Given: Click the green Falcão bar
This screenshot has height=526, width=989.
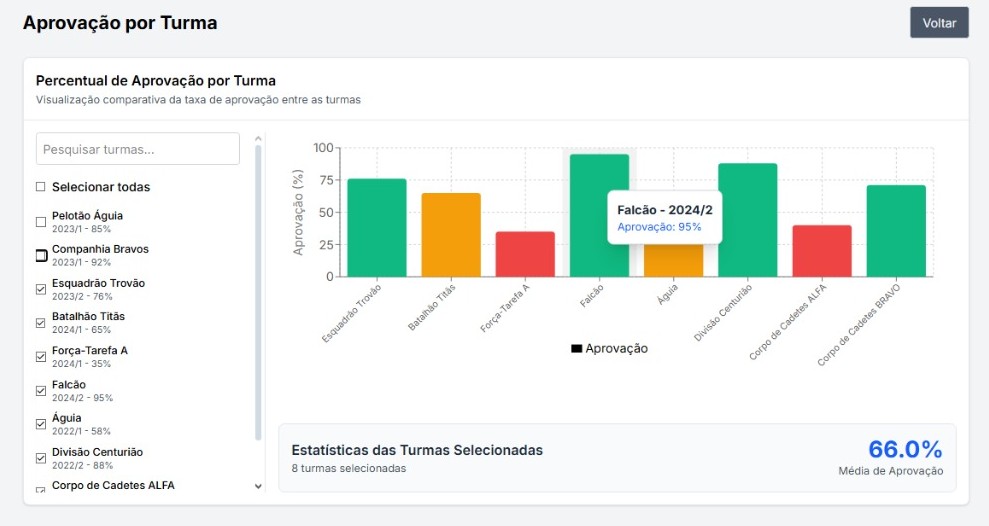Looking at the screenshot, I should [x=599, y=216].
